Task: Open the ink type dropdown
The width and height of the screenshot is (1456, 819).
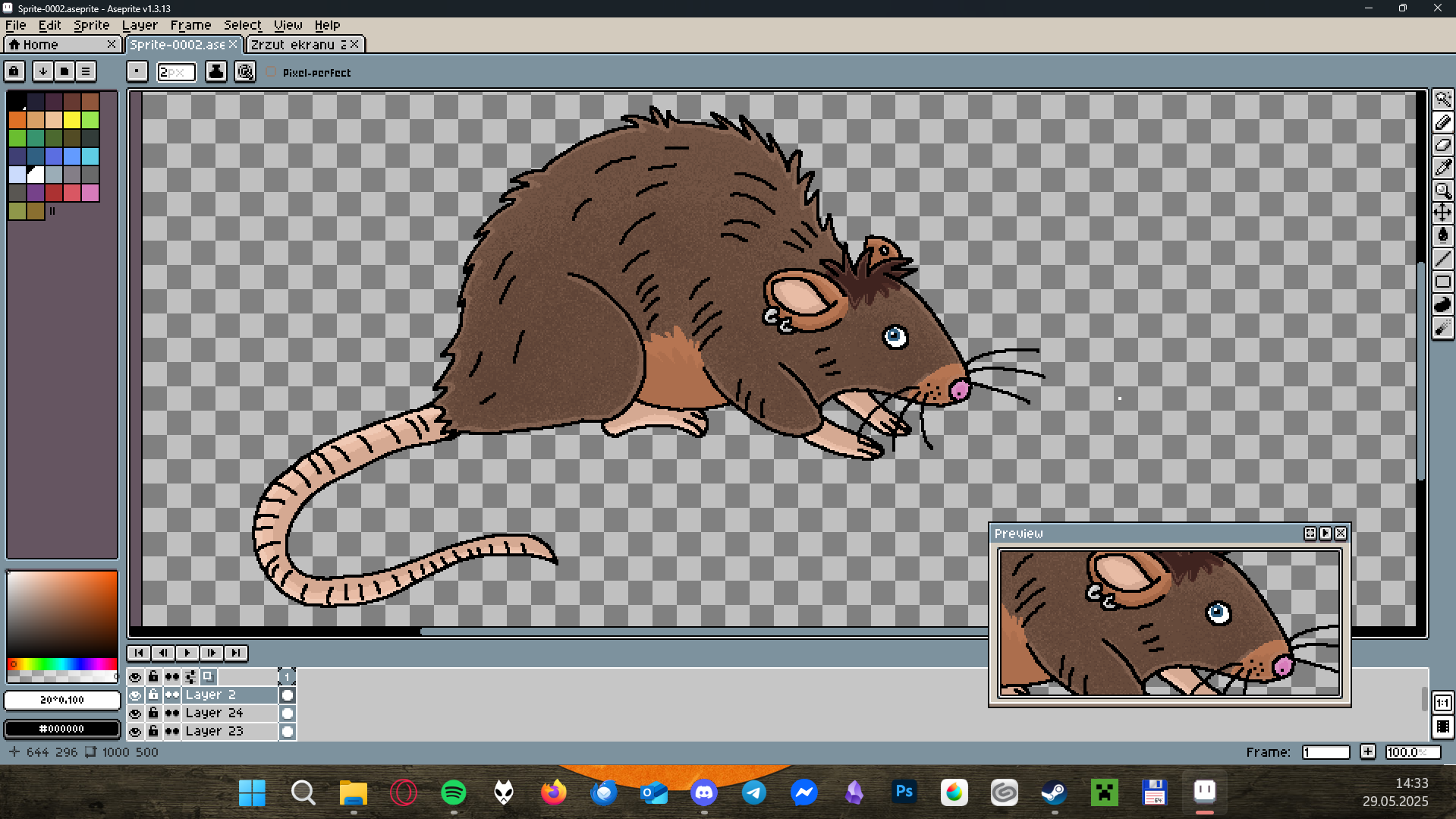Action: click(216, 71)
